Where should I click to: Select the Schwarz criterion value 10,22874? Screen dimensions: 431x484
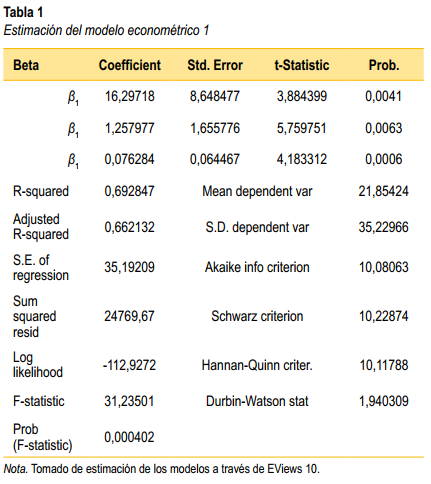(x=384, y=316)
